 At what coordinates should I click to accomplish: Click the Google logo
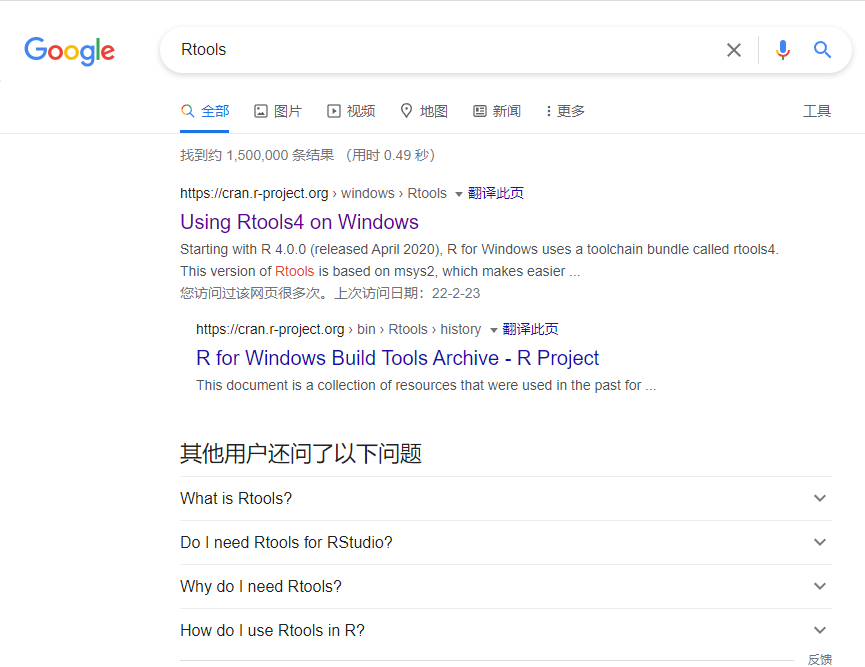click(70, 51)
